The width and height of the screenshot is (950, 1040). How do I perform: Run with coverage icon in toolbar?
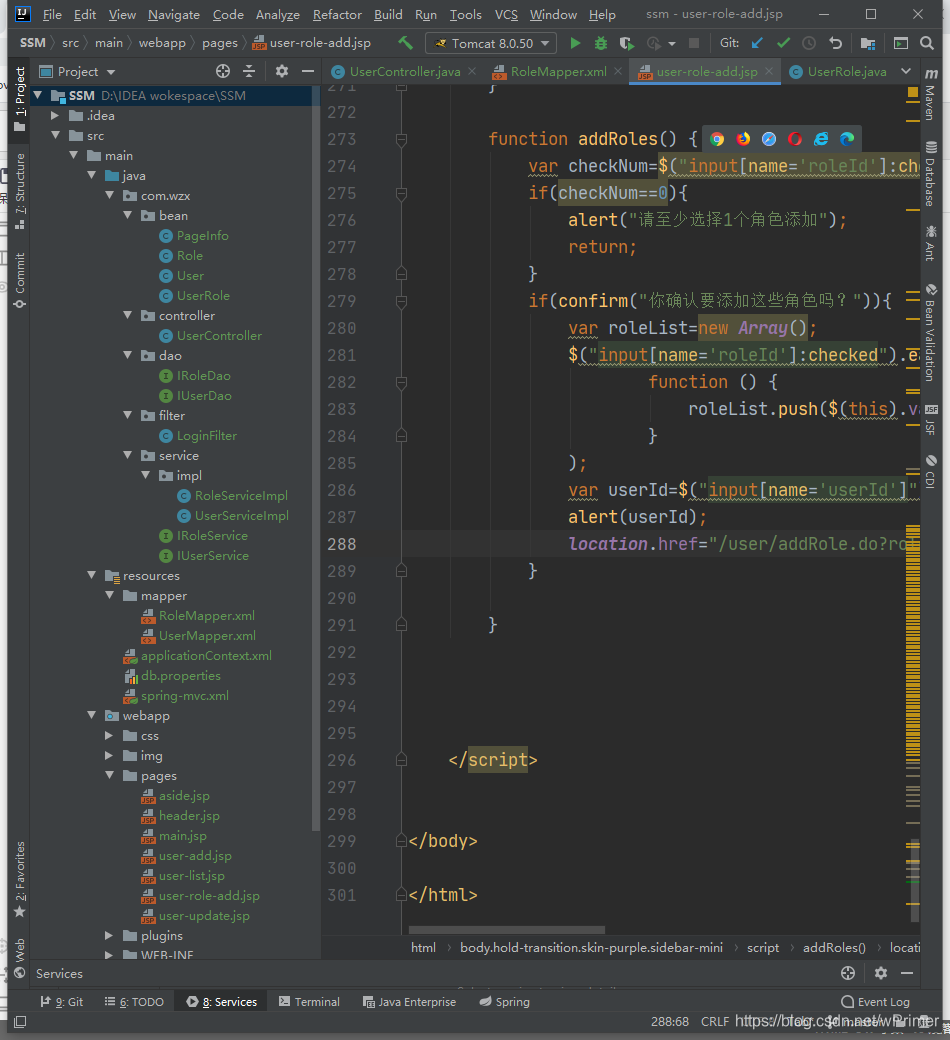click(626, 43)
